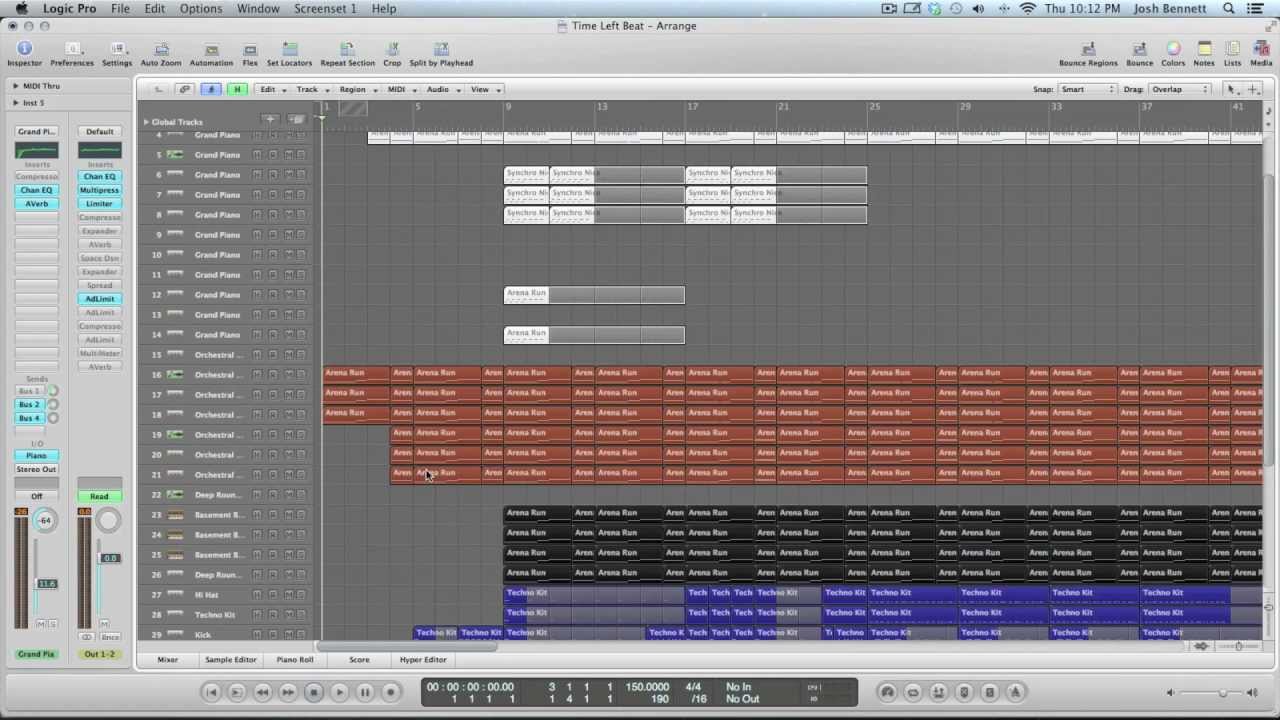Open the local Edit dropdown menu
This screenshot has height=720, width=1280.
pos(272,89)
